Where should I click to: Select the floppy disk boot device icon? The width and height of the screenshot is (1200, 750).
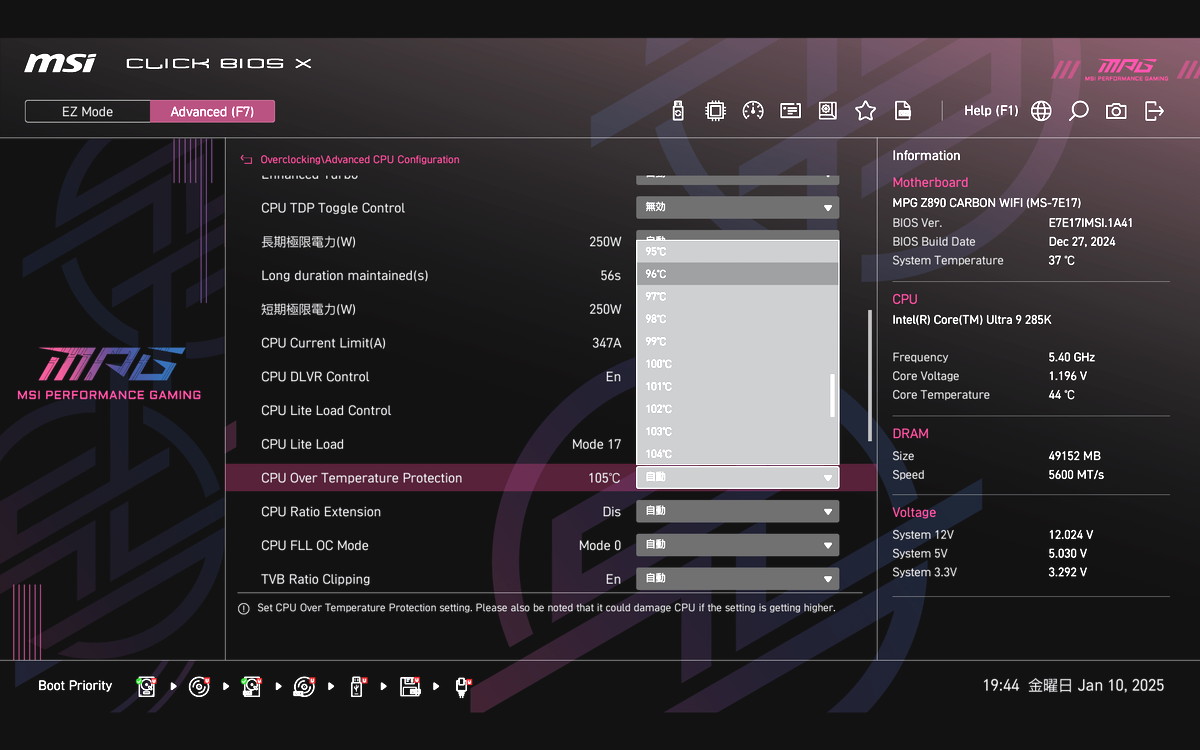(x=409, y=686)
